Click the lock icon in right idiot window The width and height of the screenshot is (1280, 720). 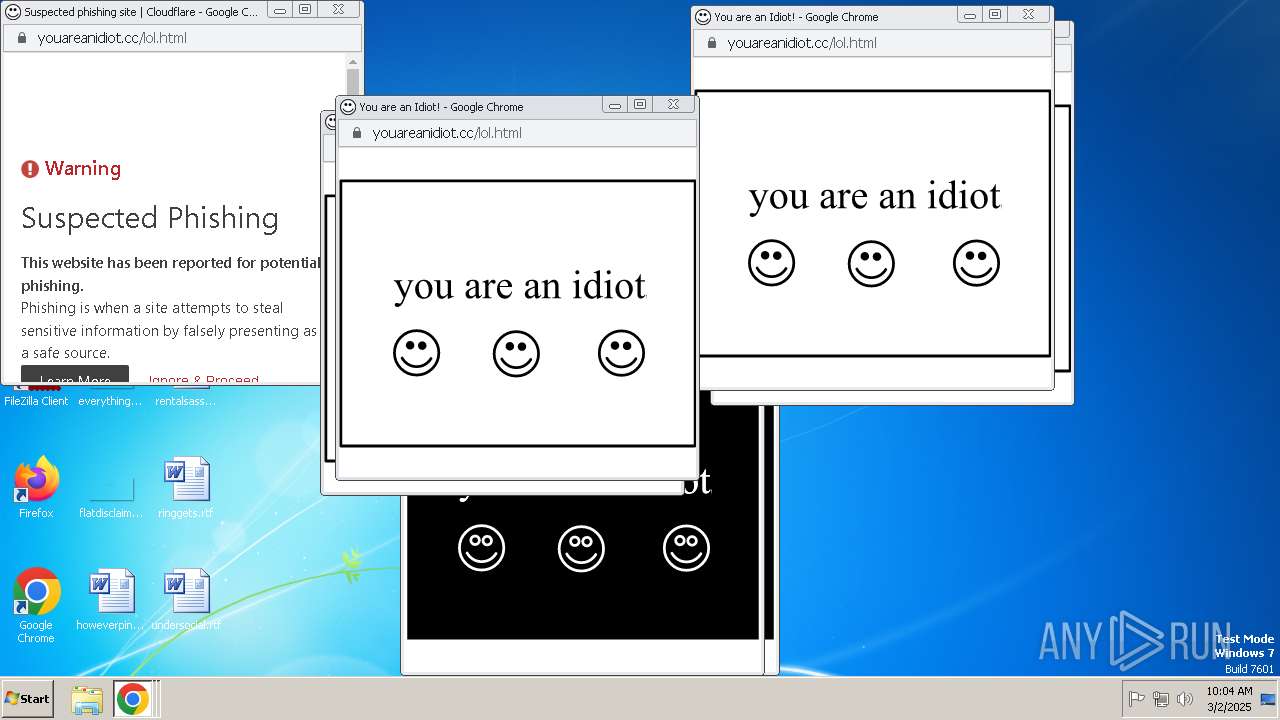(x=711, y=43)
